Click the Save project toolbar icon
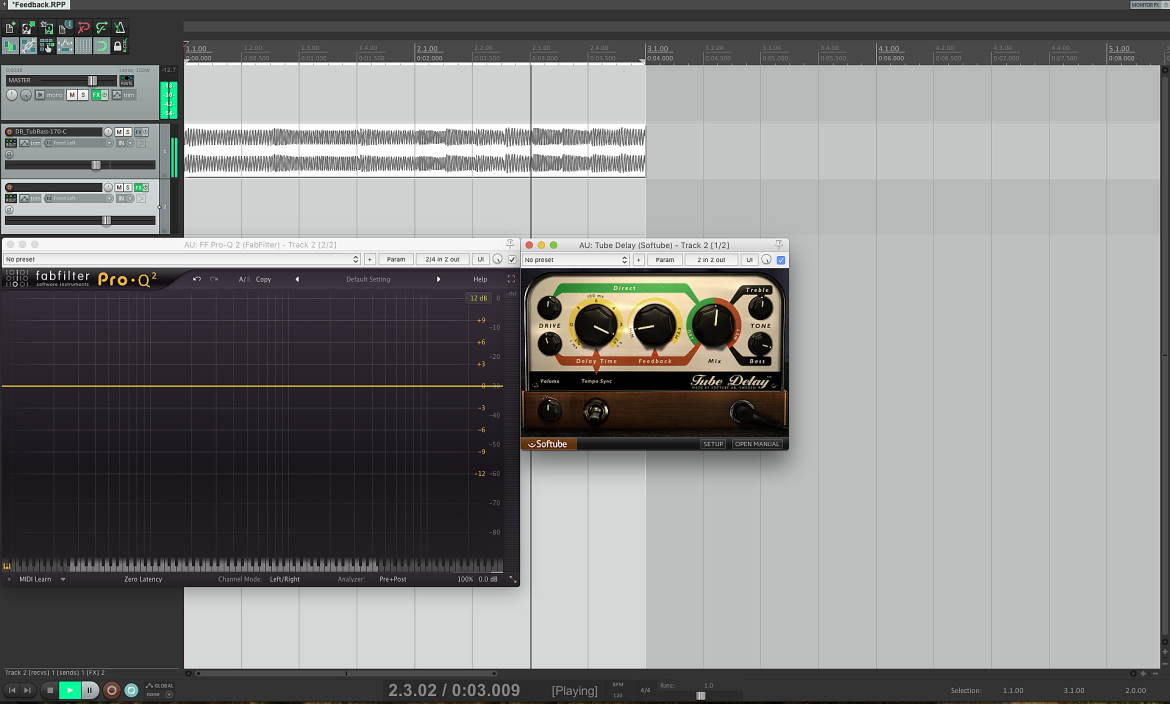Viewport: 1170px width, 704px height. [x=47, y=28]
